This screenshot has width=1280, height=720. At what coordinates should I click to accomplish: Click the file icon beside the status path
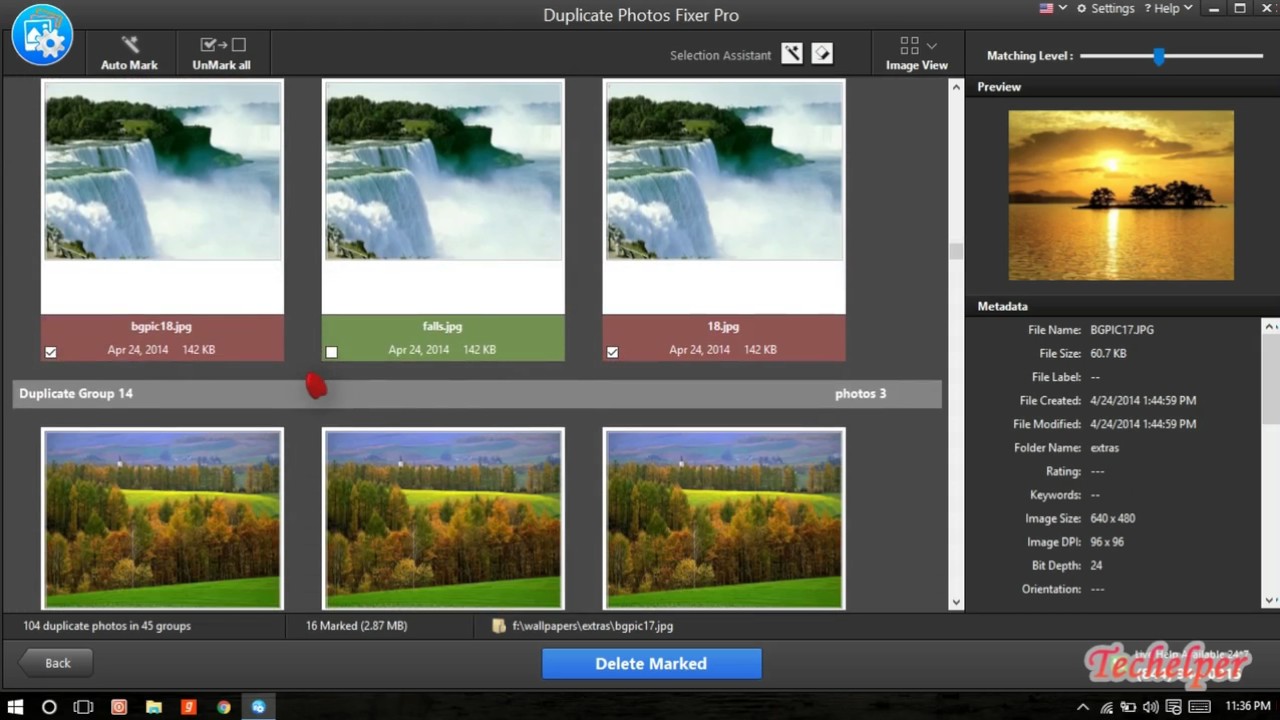point(499,626)
